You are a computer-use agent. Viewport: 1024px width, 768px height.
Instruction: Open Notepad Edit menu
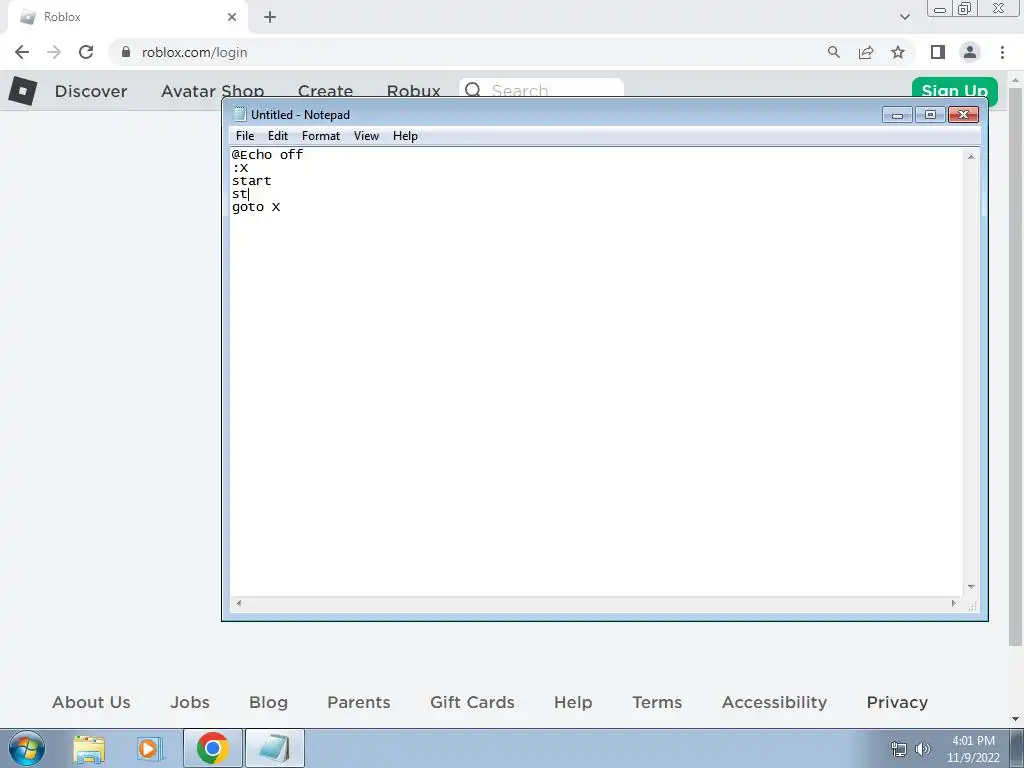[278, 136]
